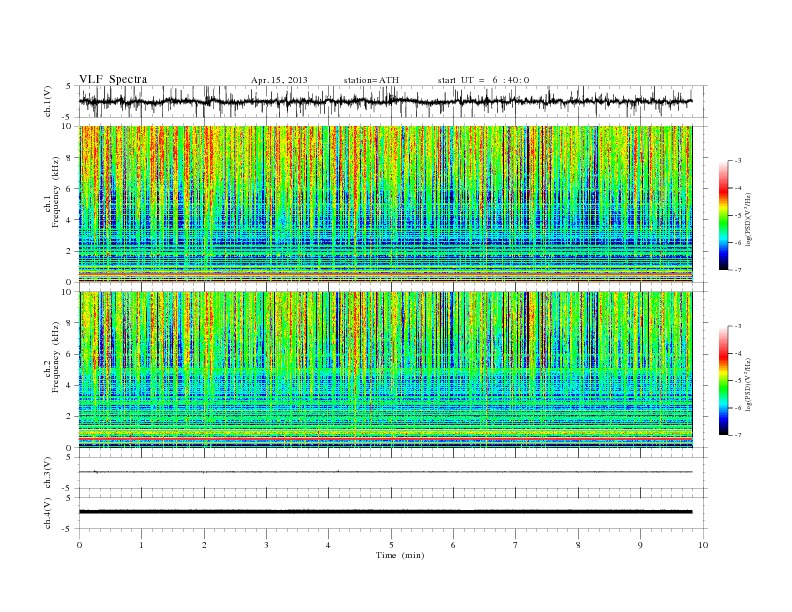This screenshot has width=792, height=612.
Task: Click the "Time (min)" x-axis label
Action: click(x=400, y=555)
